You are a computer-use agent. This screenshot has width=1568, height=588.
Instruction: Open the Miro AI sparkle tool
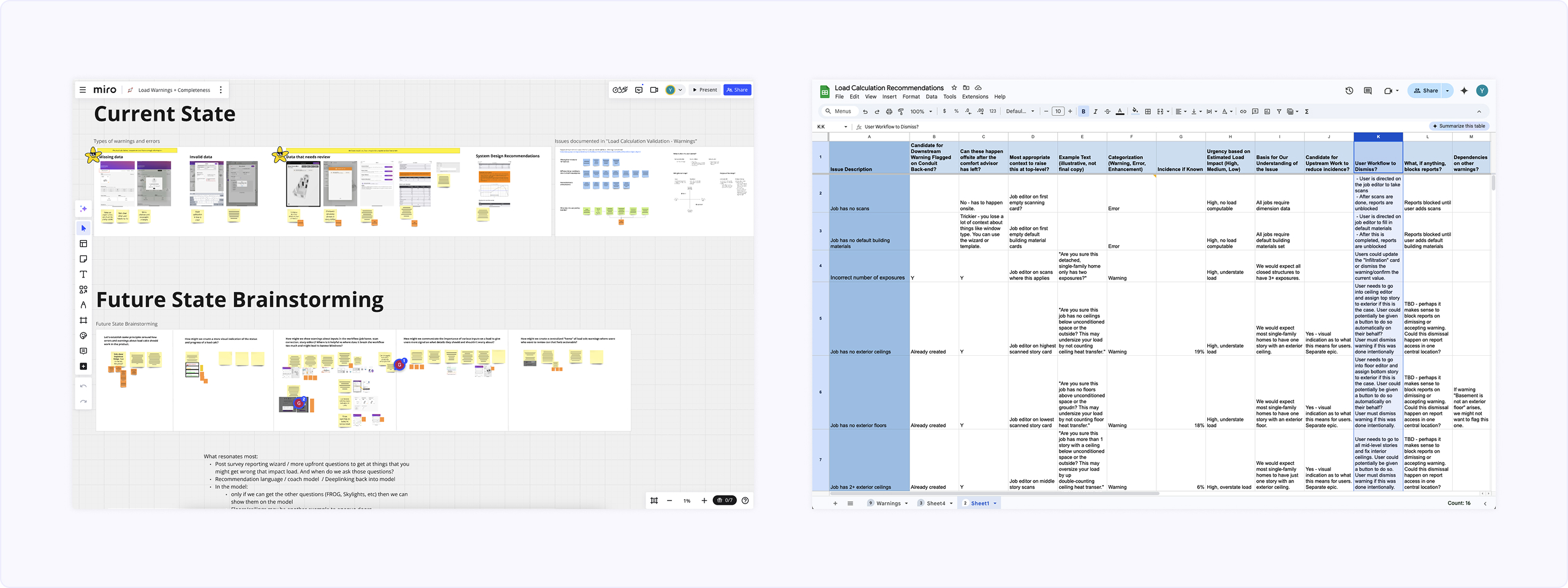pos(83,209)
